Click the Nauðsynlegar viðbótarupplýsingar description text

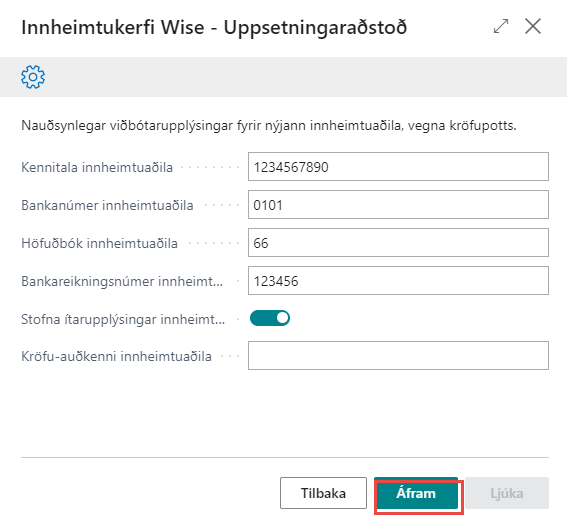(269, 126)
